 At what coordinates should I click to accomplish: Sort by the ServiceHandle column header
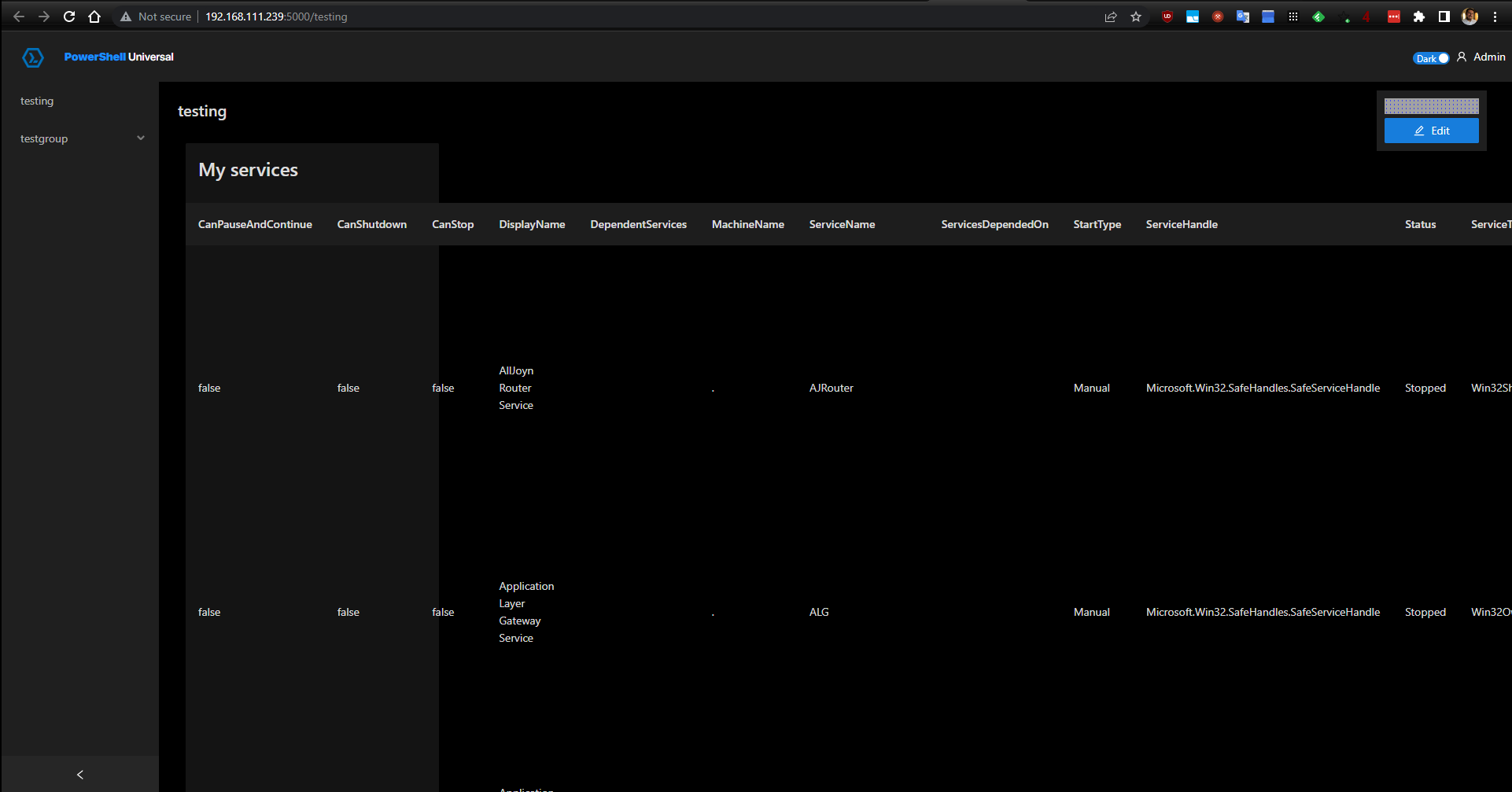[x=1182, y=224]
